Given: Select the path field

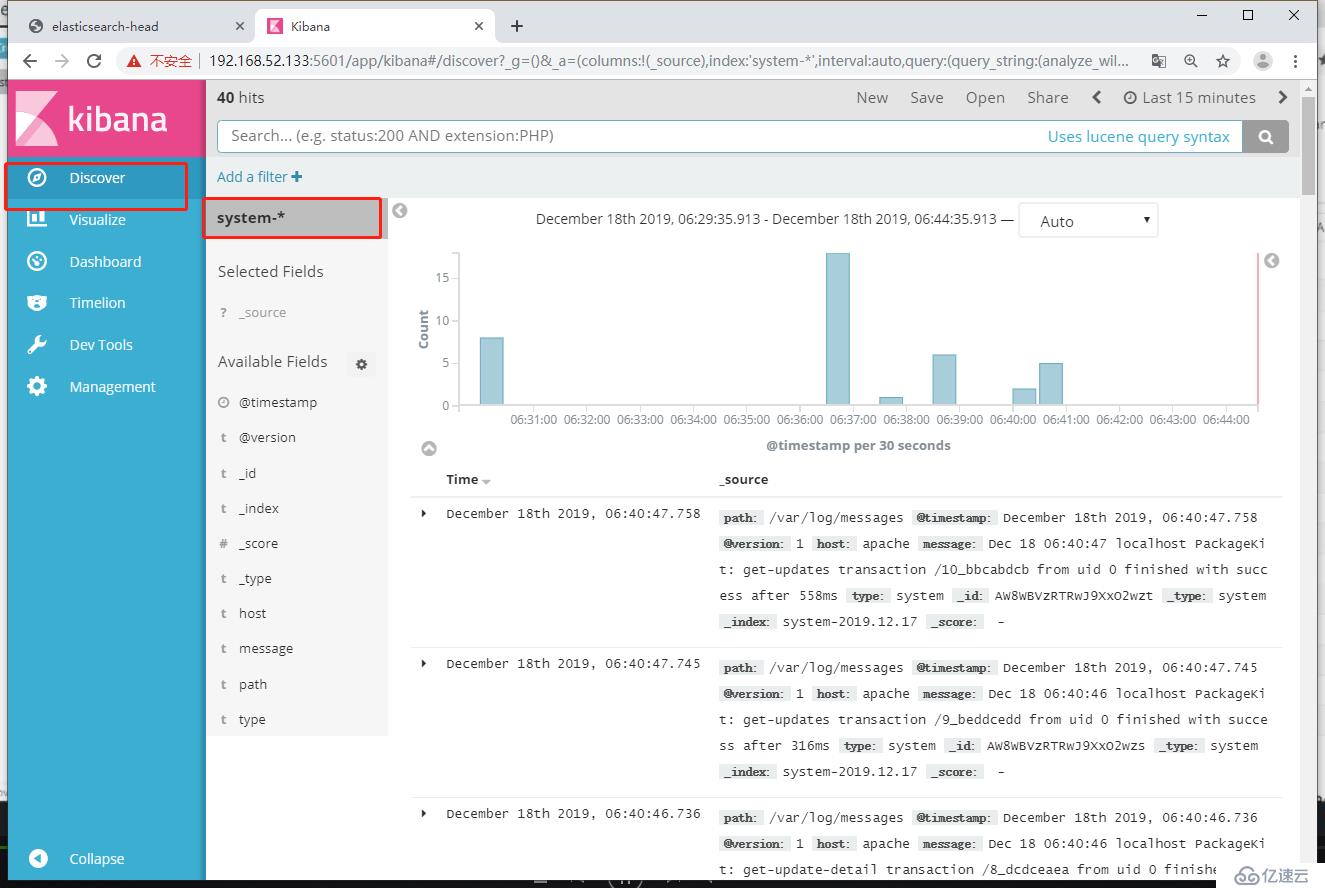Looking at the screenshot, I should tap(252, 685).
